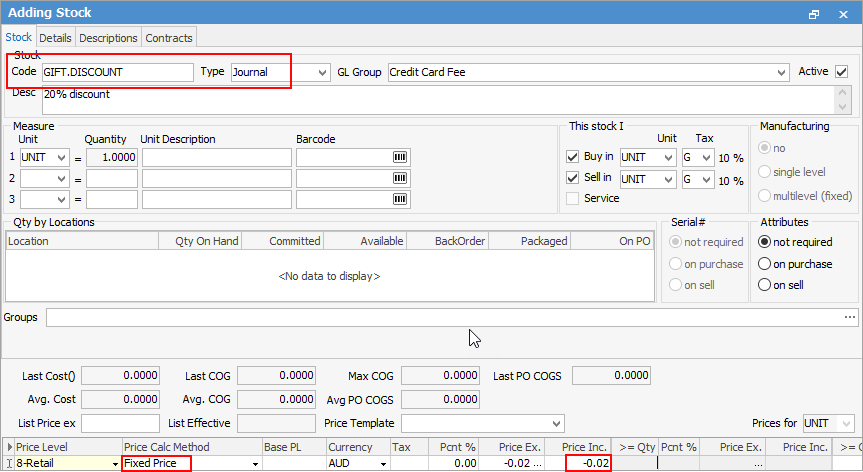Click barcode icon in measure row 2
Viewport: 863px width, 472px height.
tap(400, 179)
